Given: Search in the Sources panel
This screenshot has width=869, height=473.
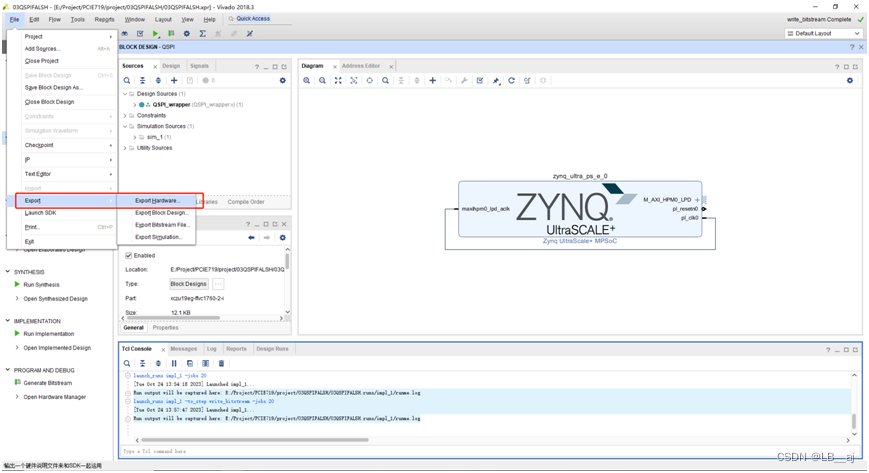Looking at the screenshot, I should [x=127, y=80].
